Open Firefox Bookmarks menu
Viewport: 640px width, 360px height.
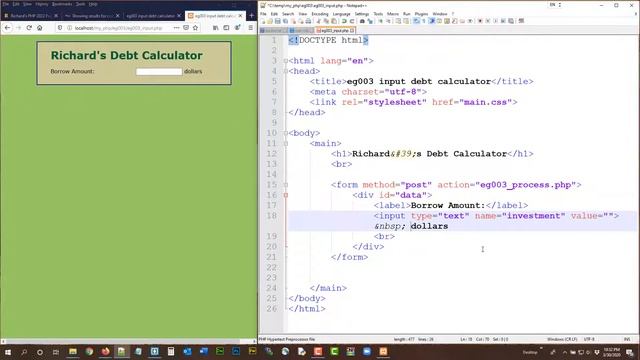(x=62, y=4)
